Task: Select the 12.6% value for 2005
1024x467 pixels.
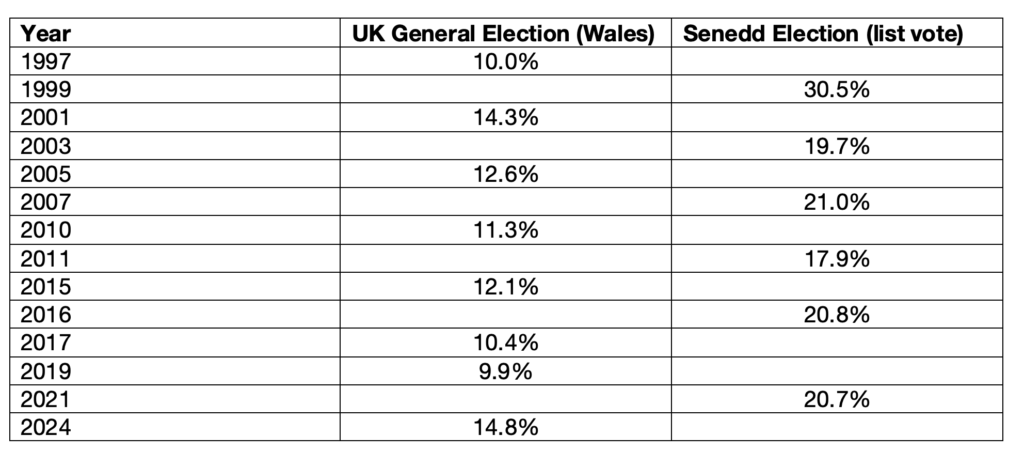Action: pyautogui.click(x=505, y=174)
